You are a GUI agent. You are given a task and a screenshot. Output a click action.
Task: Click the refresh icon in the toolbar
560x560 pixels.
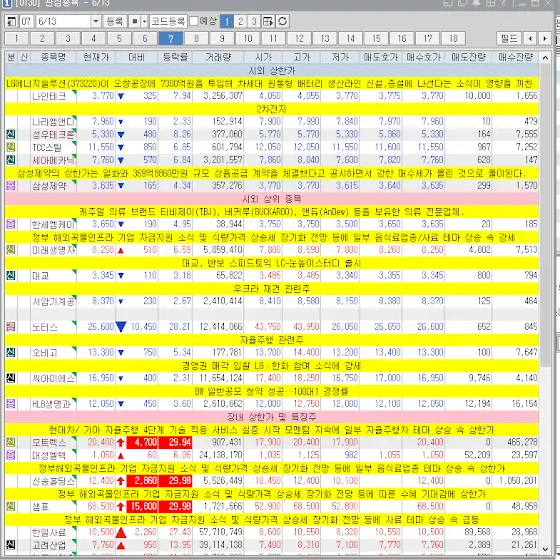[x=282, y=21]
